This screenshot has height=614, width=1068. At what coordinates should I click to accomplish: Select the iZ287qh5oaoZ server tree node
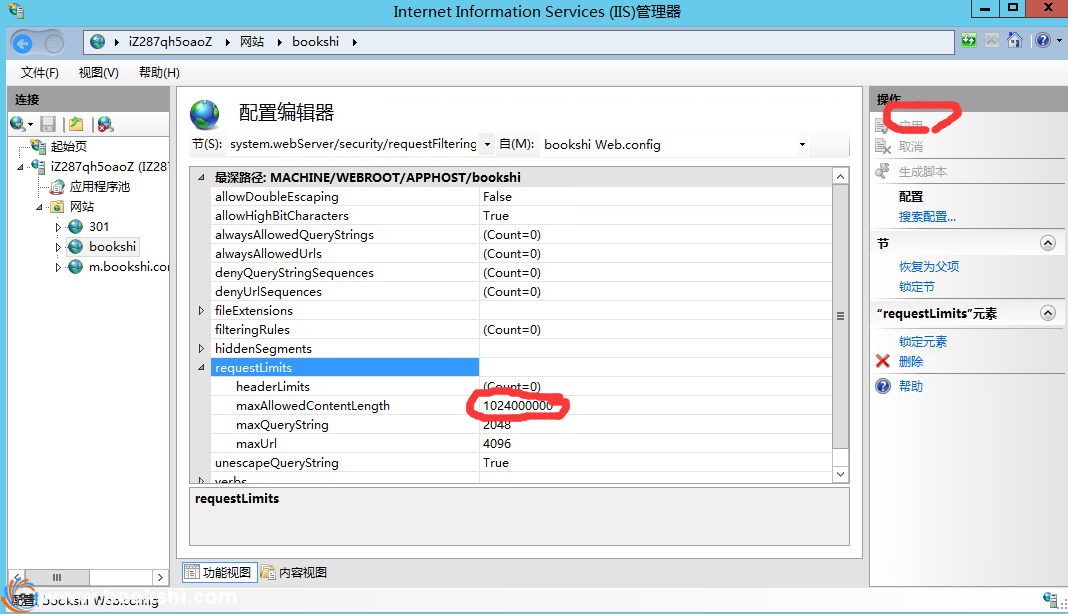(x=109, y=166)
